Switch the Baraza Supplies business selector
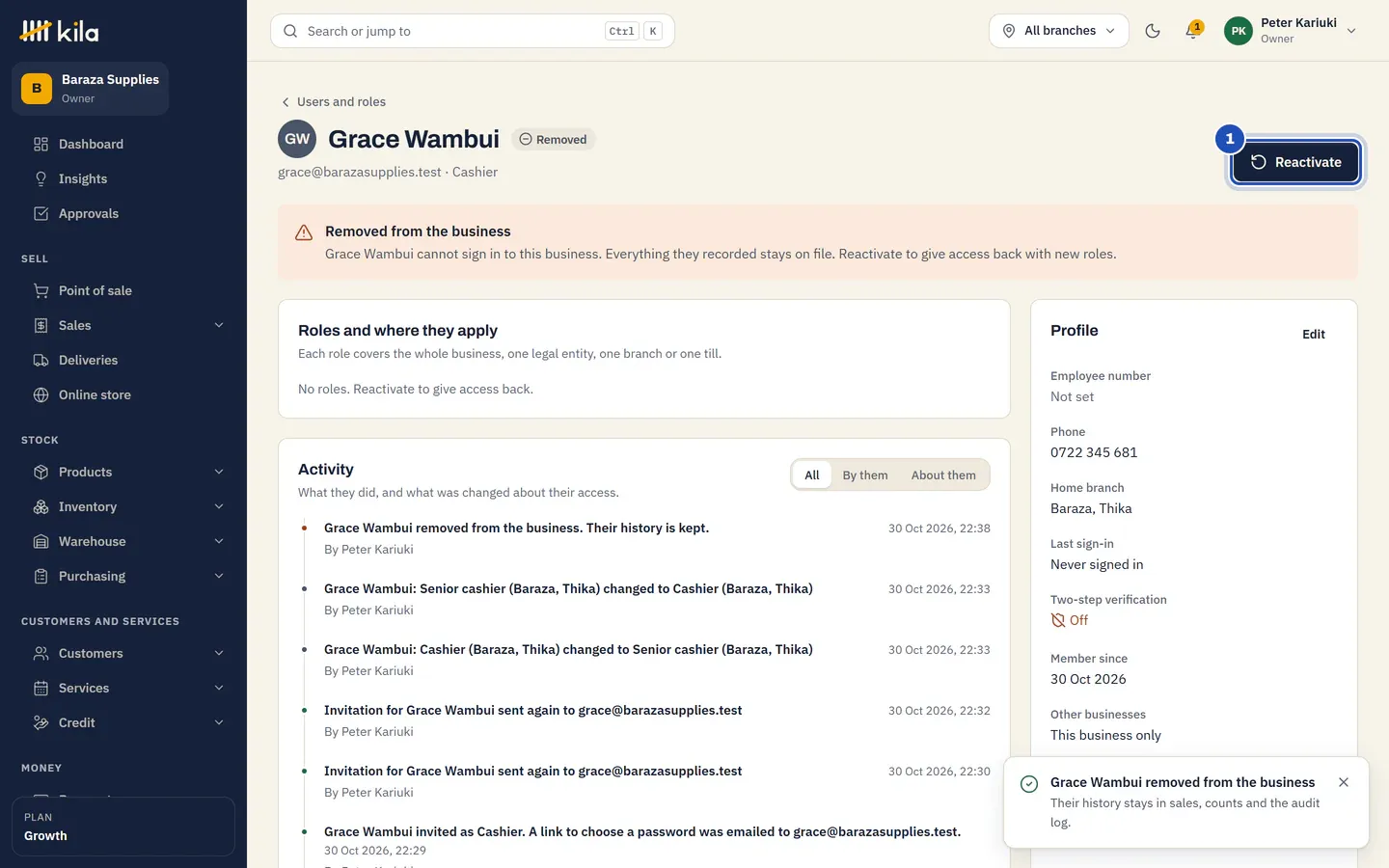Screen dimensions: 1389x868 coord(91,89)
